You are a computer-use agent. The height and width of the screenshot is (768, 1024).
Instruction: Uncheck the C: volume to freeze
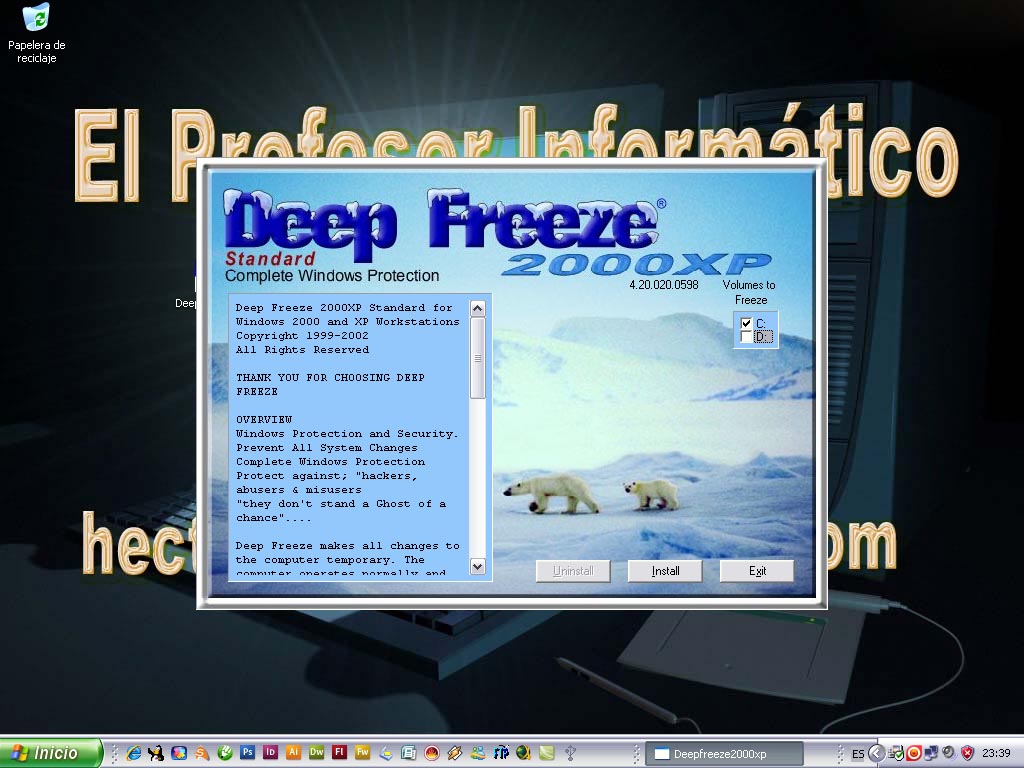pos(745,322)
